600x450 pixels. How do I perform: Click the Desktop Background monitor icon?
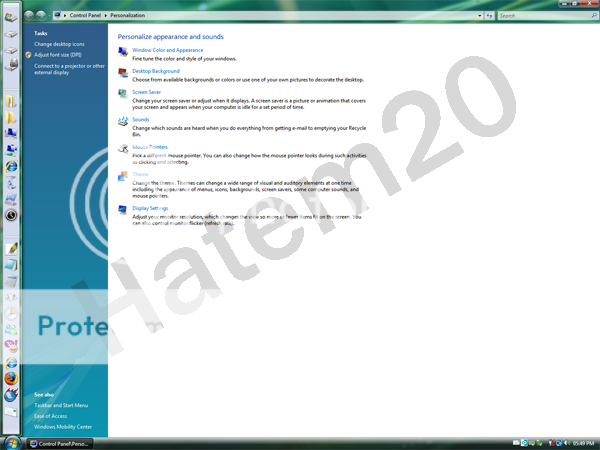click(x=123, y=73)
